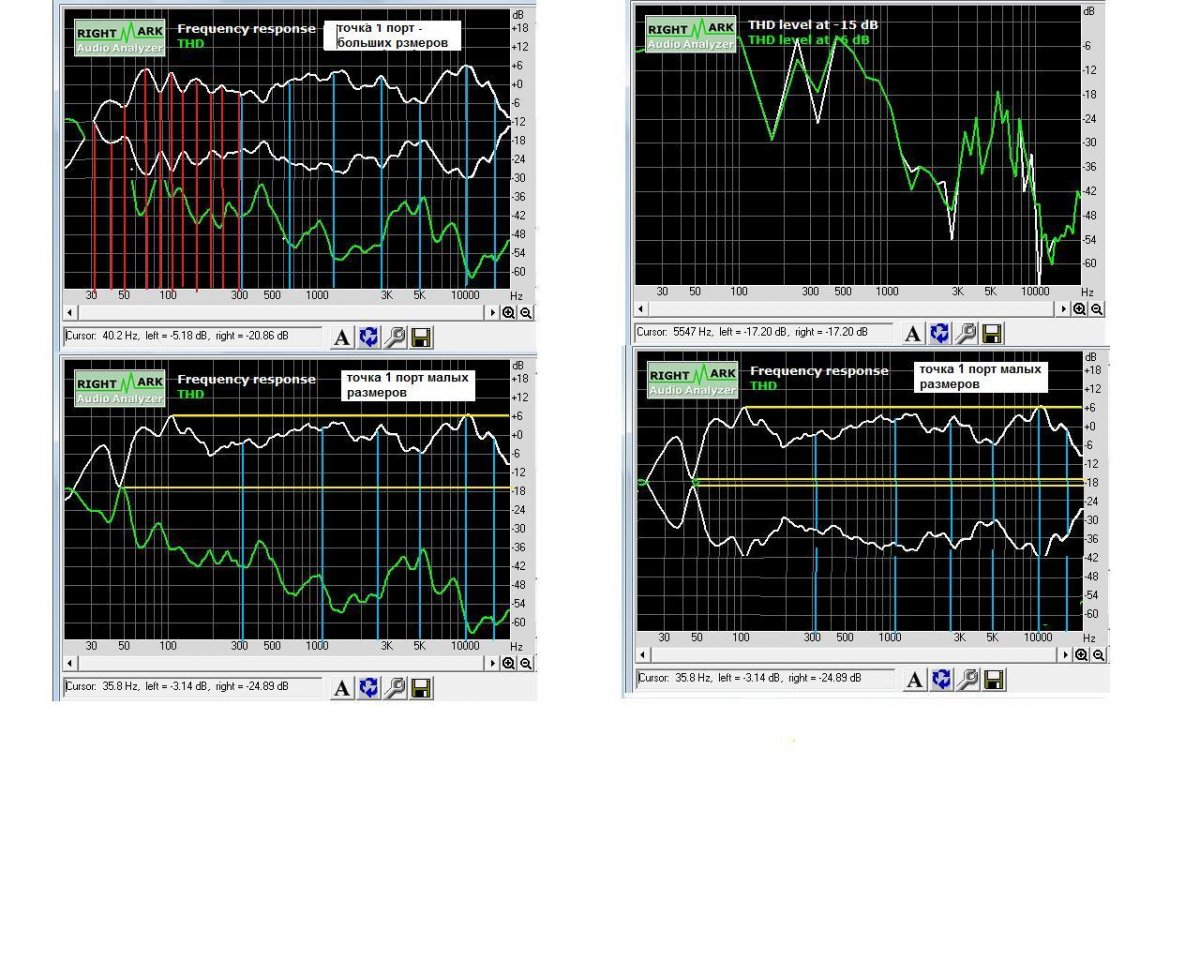Click the text 'A' icon under top-left graph

pos(342,337)
